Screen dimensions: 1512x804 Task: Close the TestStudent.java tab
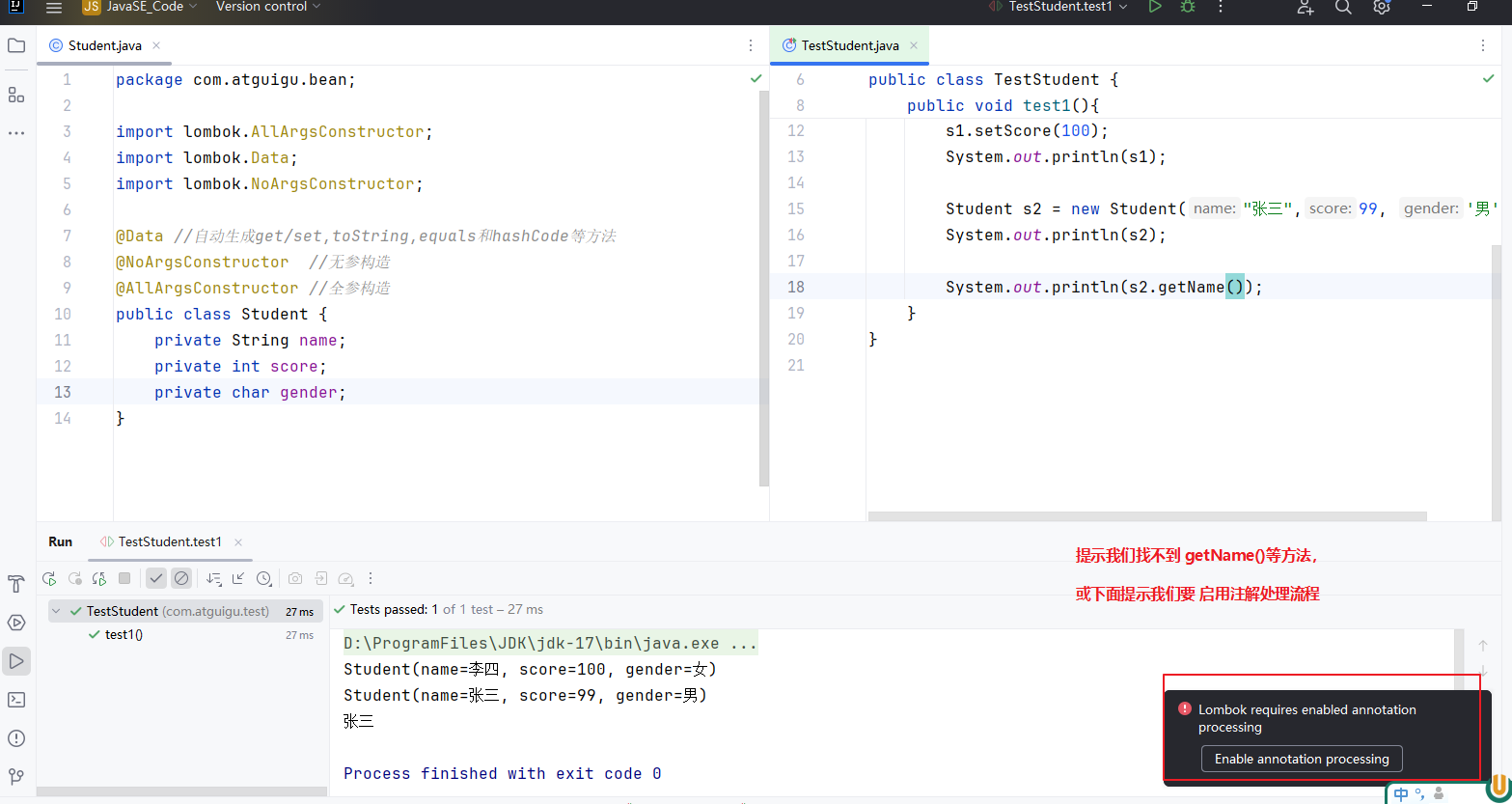pyautogui.click(x=914, y=45)
